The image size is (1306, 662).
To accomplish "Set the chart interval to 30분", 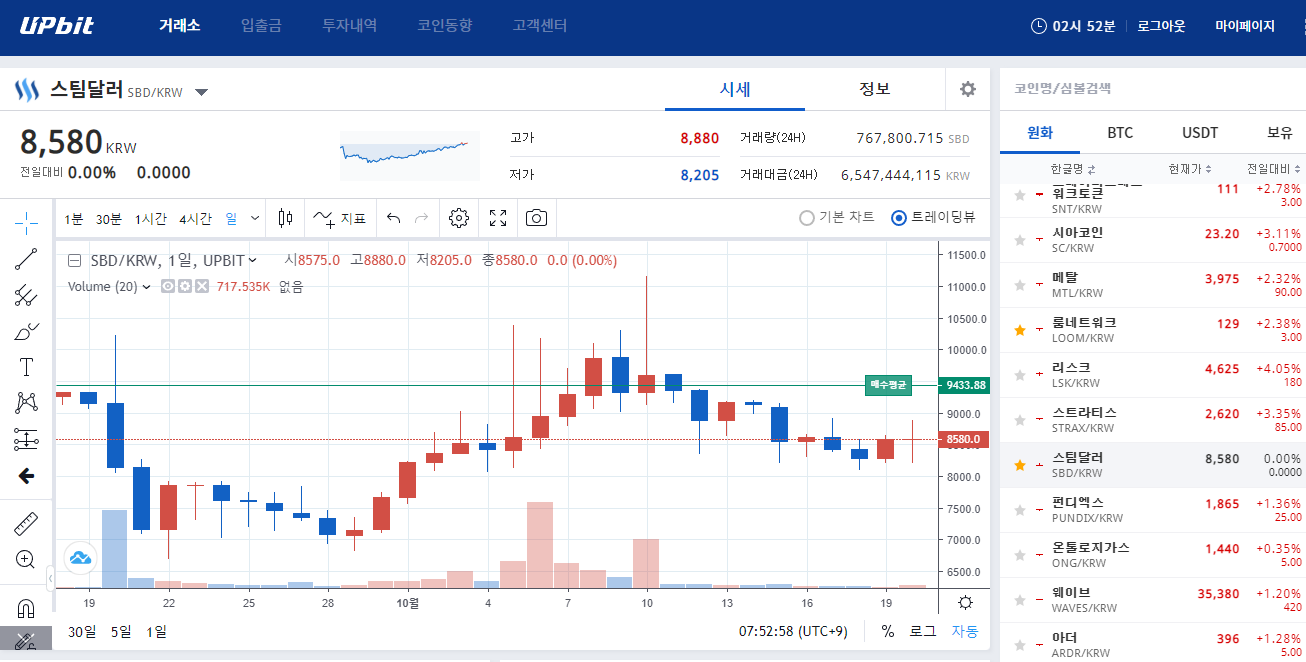I will coord(109,219).
